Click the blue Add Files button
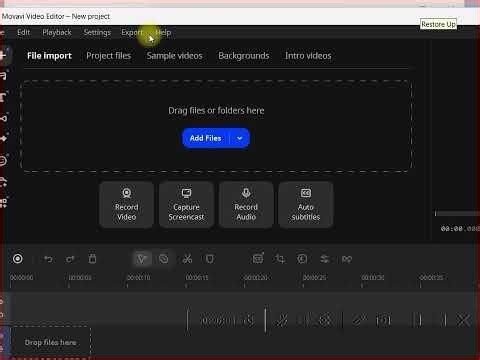Viewport: 480px width, 360px height. (x=206, y=138)
